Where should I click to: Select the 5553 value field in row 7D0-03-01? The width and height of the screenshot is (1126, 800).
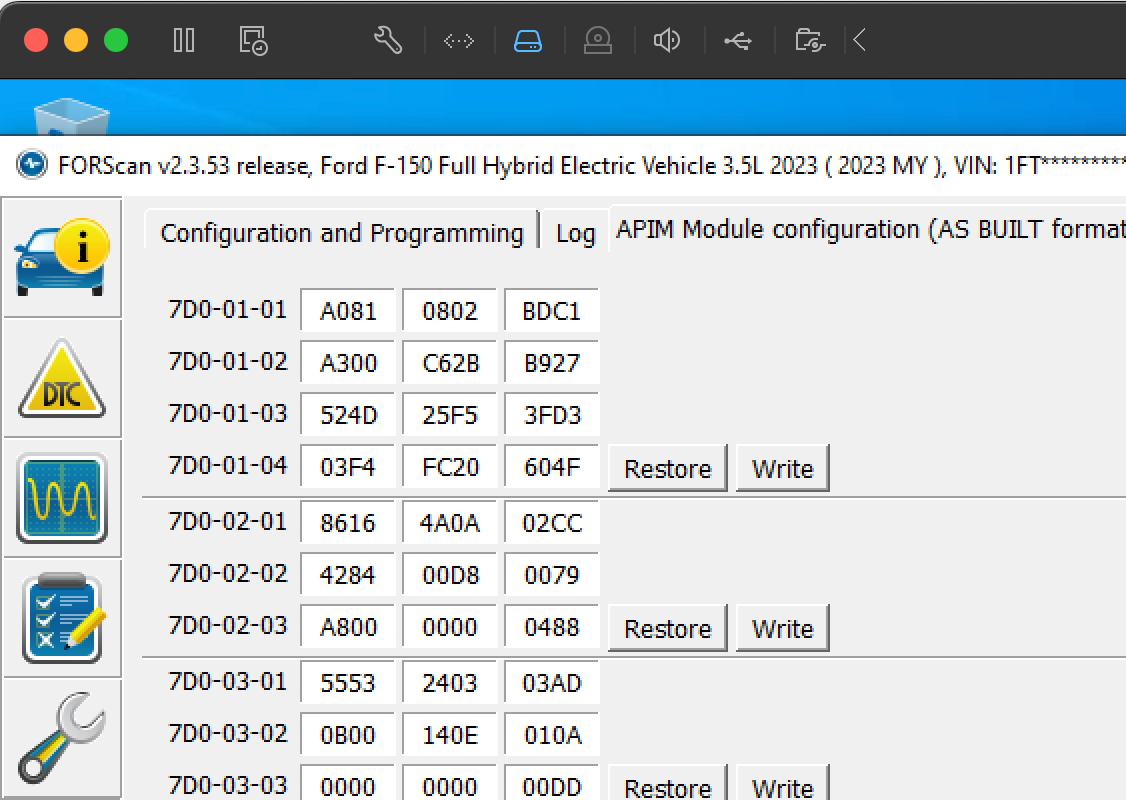[347, 682]
